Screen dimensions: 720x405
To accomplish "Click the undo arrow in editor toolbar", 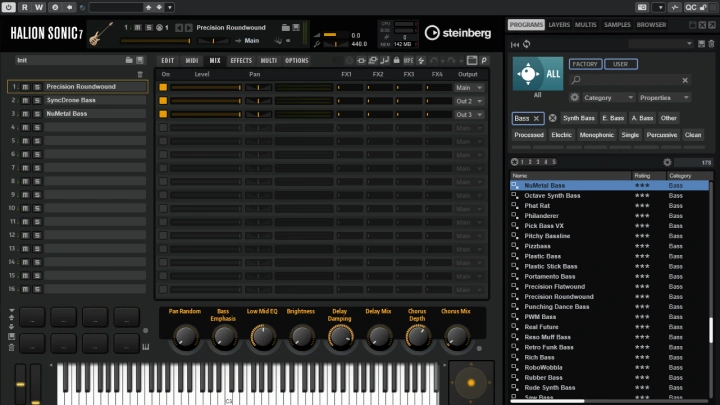I will coord(434,61).
